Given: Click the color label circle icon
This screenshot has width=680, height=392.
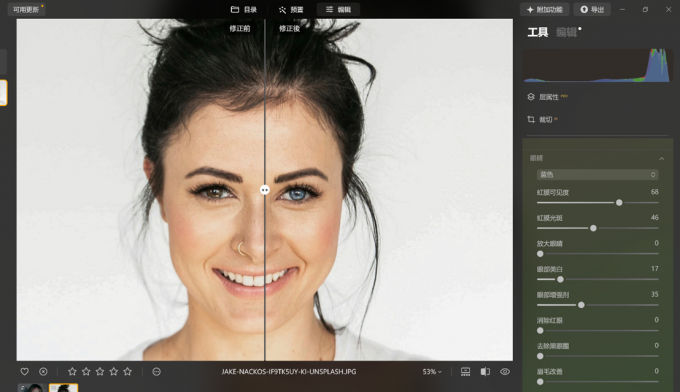Looking at the screenshot, I should [x=157, y=372].
